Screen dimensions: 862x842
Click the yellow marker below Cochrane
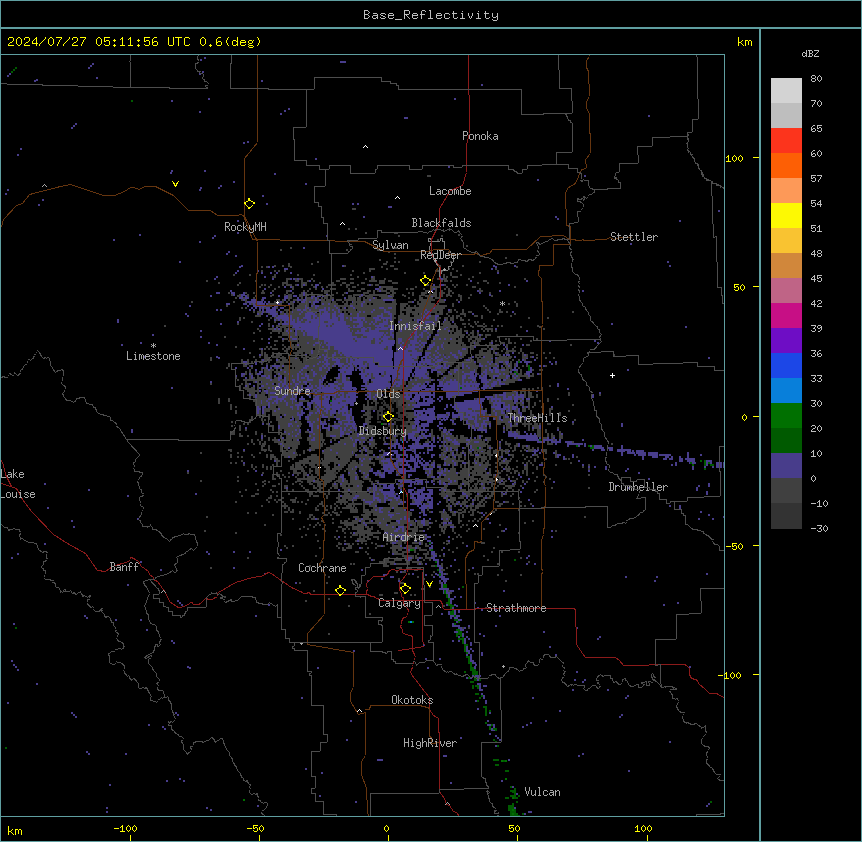click(x=340, y=590)
